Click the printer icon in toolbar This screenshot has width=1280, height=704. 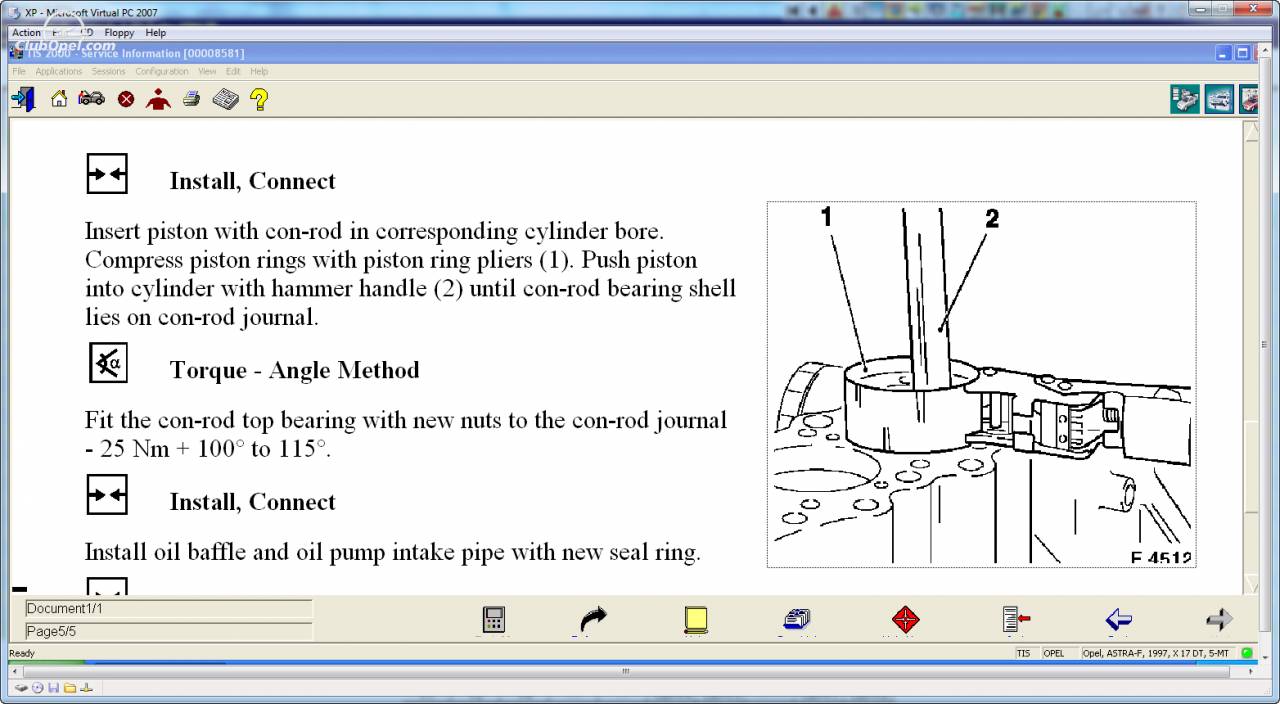click(x=192, y=99)
